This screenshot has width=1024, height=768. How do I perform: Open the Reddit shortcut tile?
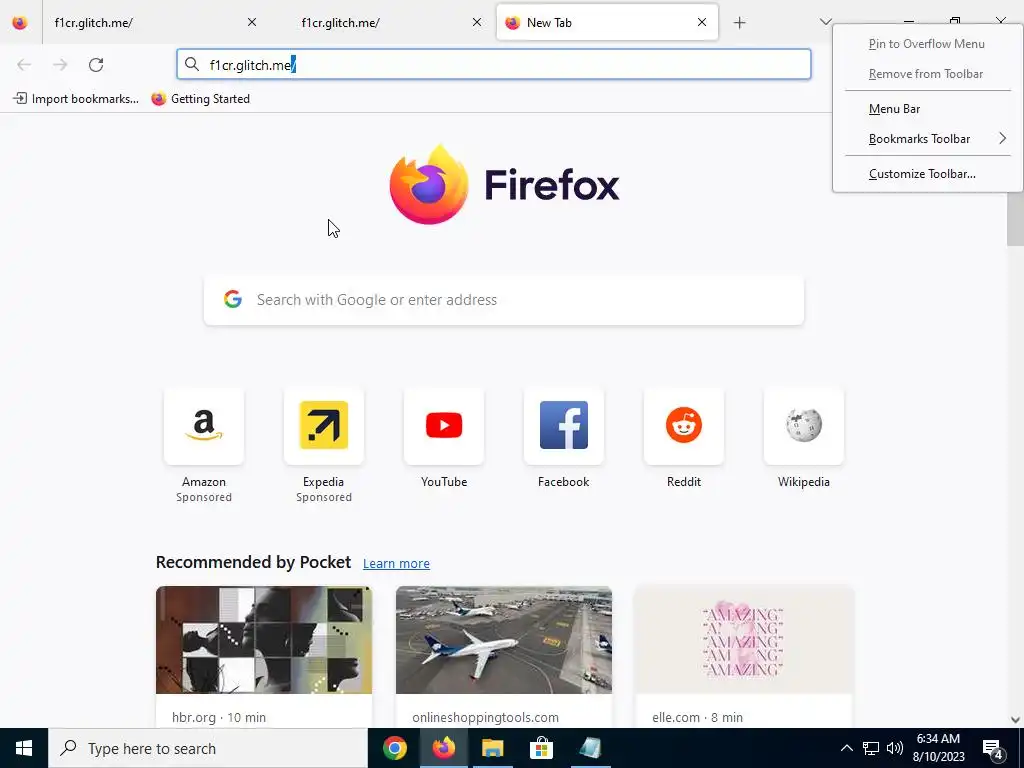coord(684,426)
